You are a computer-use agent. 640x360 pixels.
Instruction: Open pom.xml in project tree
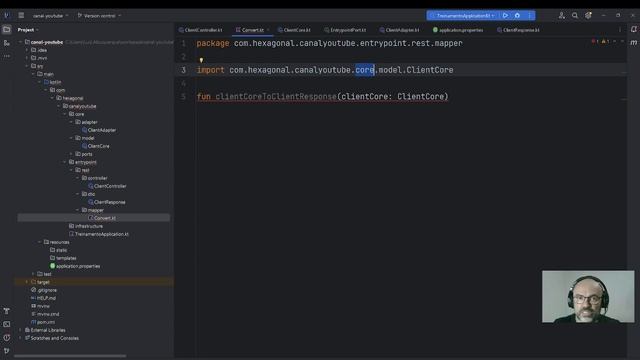pyautogui.click(x=43, y=322)
